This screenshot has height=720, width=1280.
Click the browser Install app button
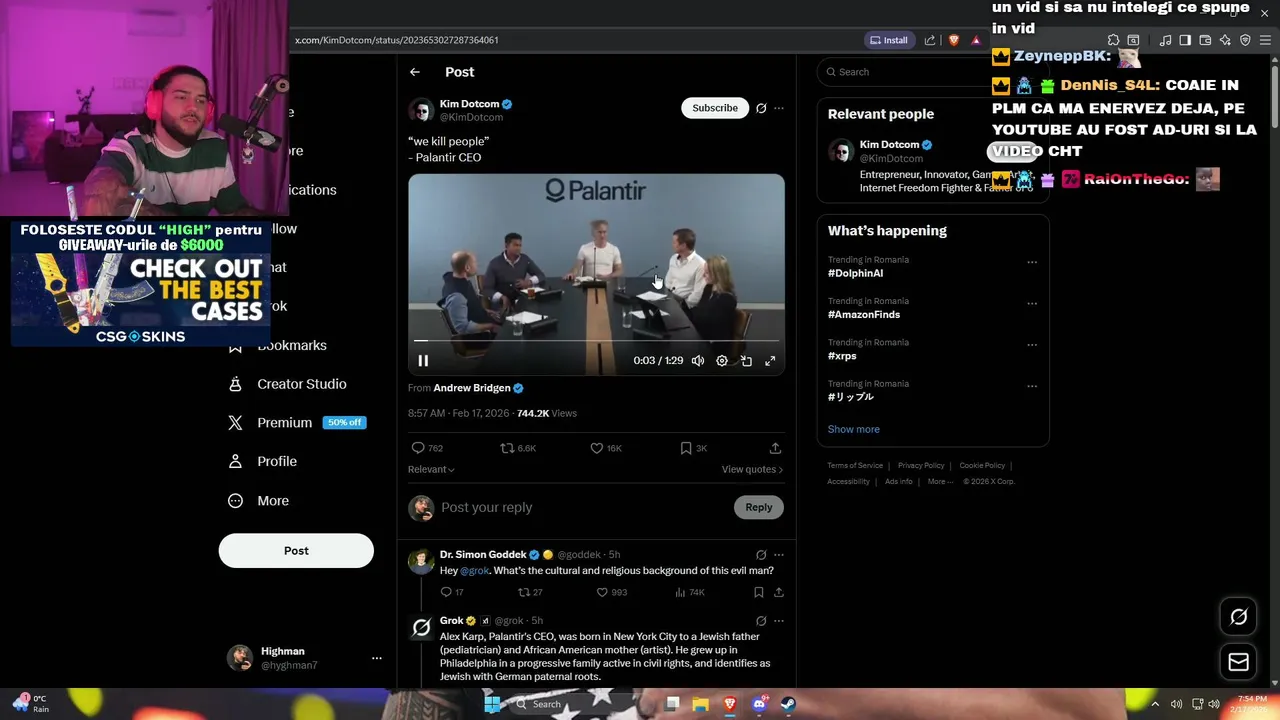(x=889, y=40)
